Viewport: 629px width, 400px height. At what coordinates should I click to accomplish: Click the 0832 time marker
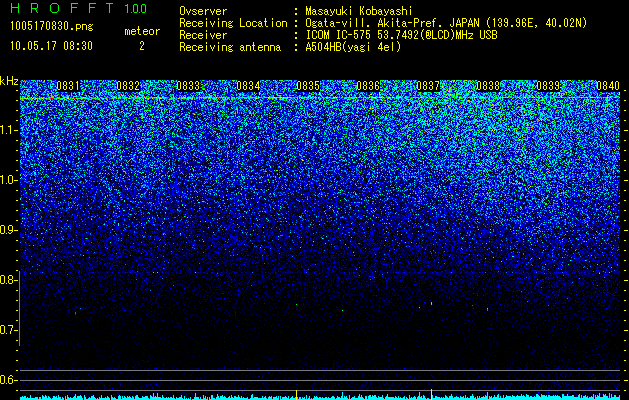[128, 86]
